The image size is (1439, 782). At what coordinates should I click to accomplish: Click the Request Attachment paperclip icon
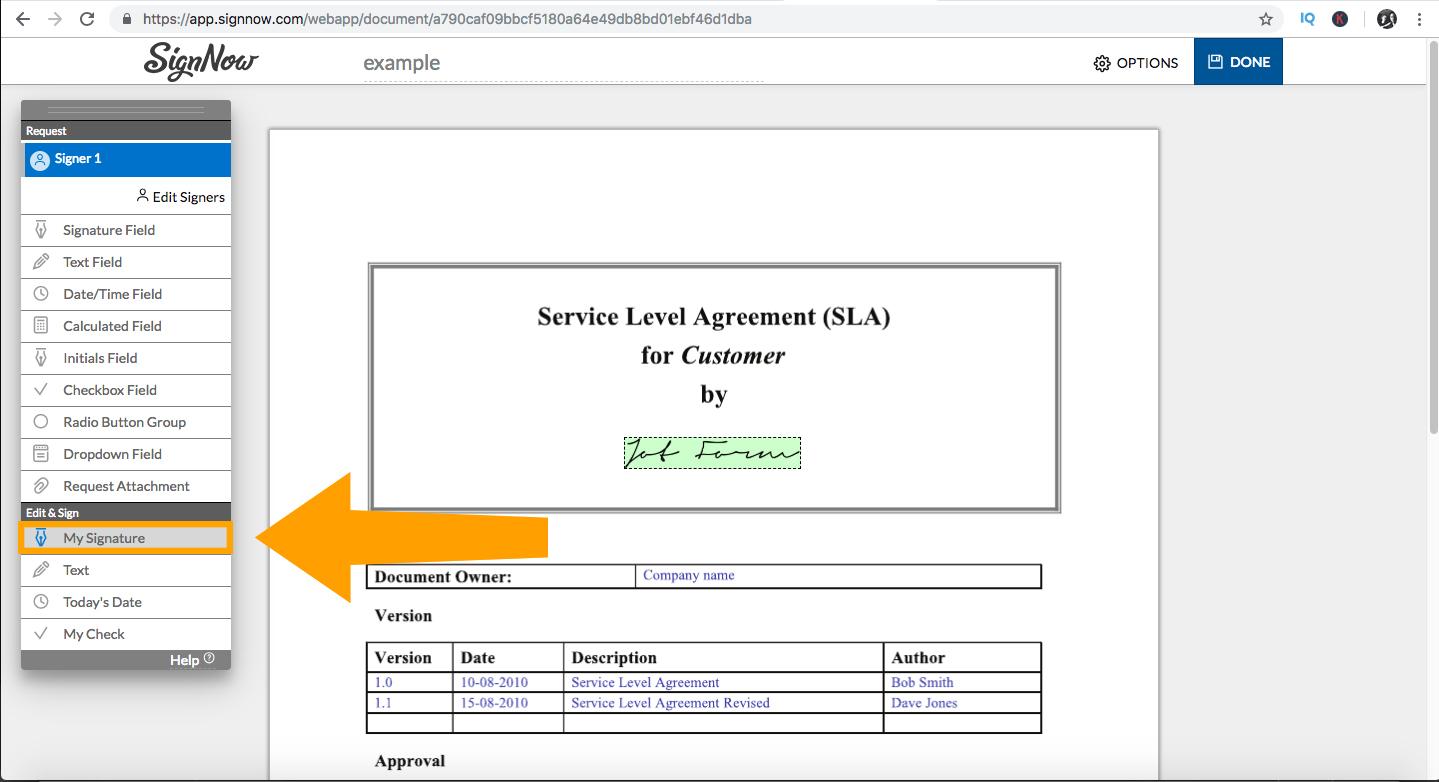(41, 486)
